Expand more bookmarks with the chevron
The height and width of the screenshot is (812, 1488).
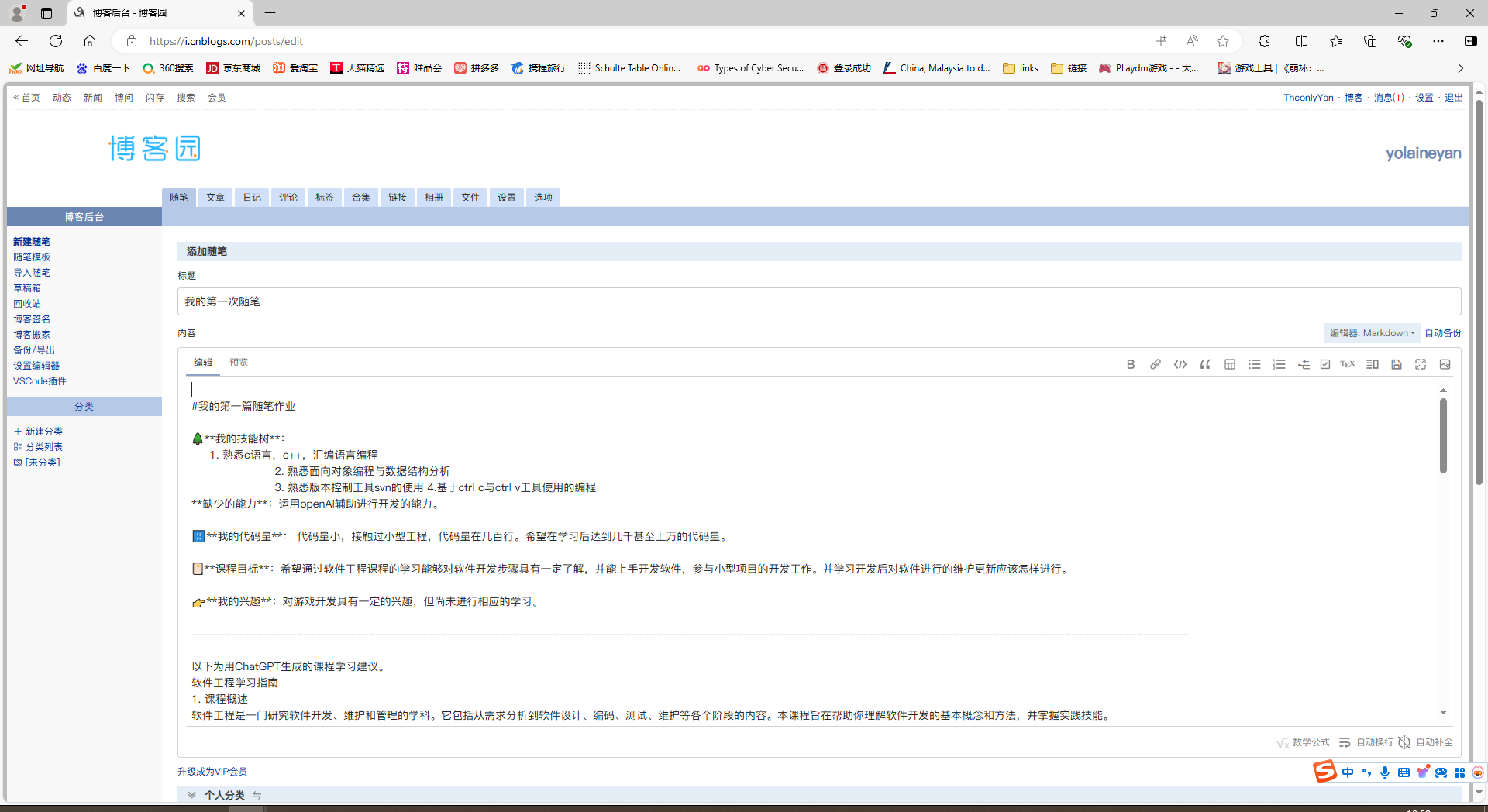[x=1460, y=68]
